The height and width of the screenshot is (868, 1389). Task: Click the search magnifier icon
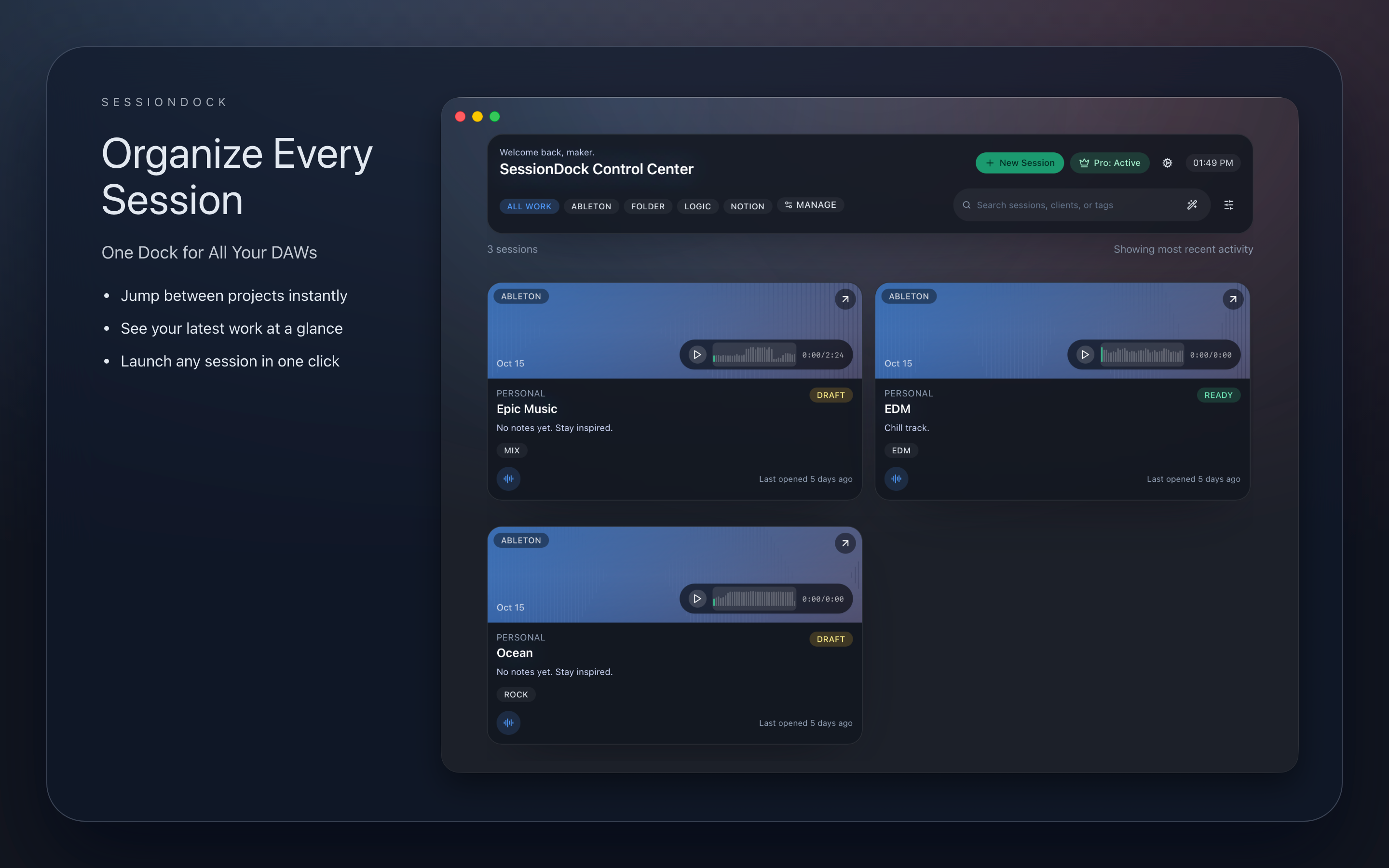[x=967, y=204]
